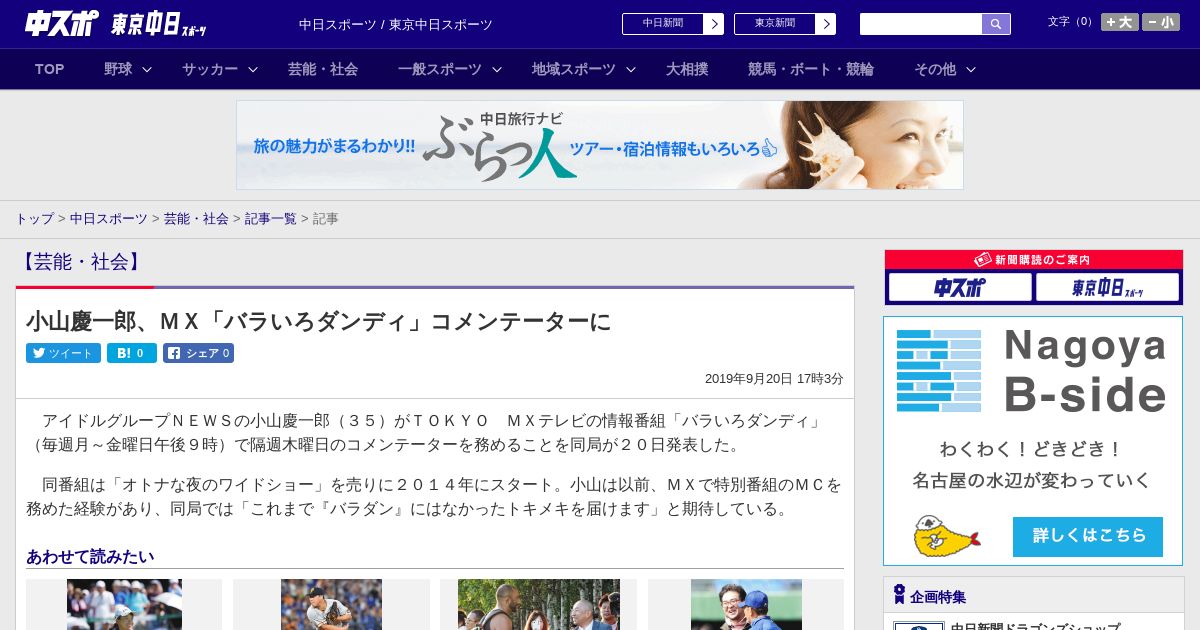
Task: Open the bald man with cameraman thumbnail
Action: click(539, 604)
